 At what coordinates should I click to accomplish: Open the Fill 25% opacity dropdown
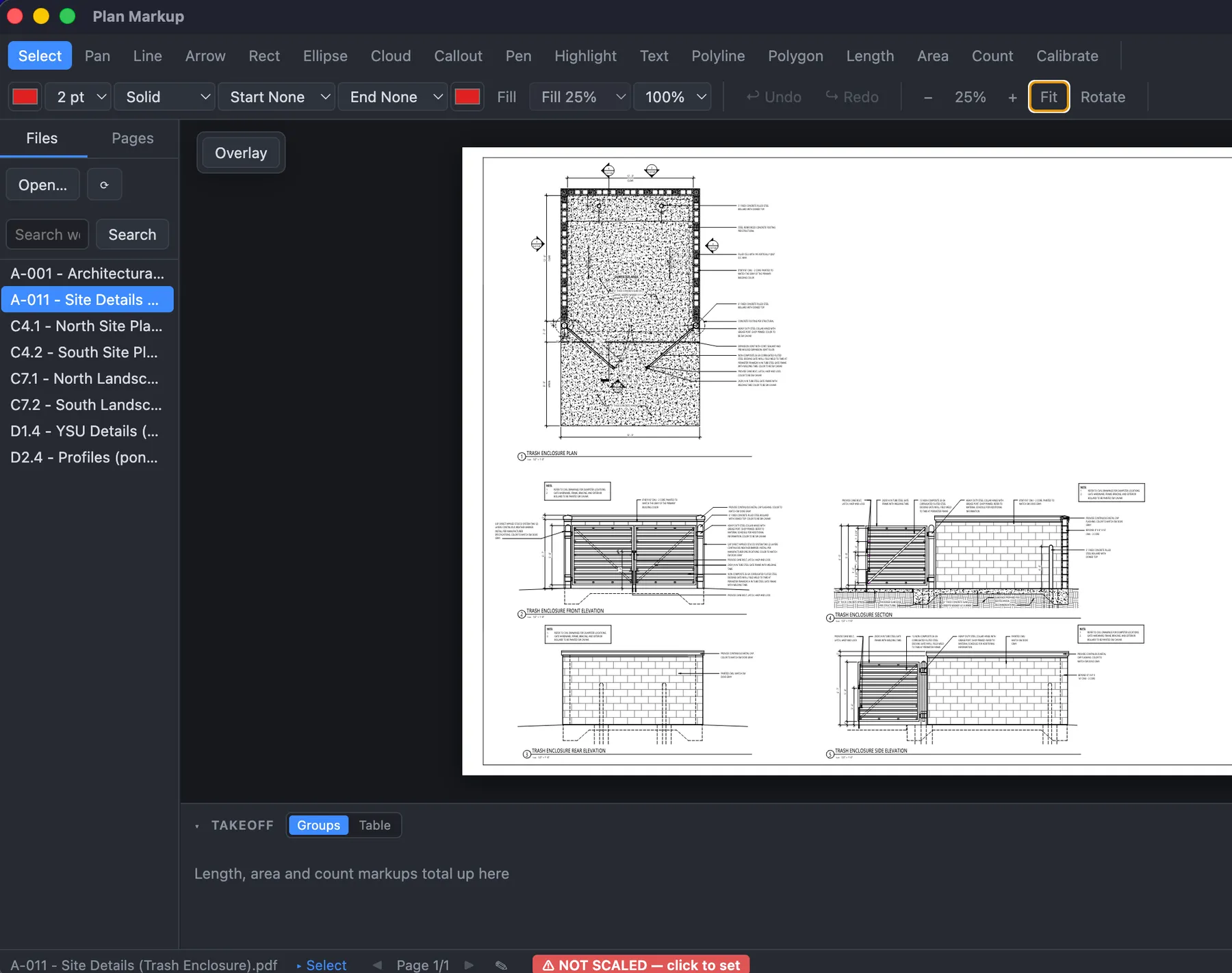[x=580, y=97]
